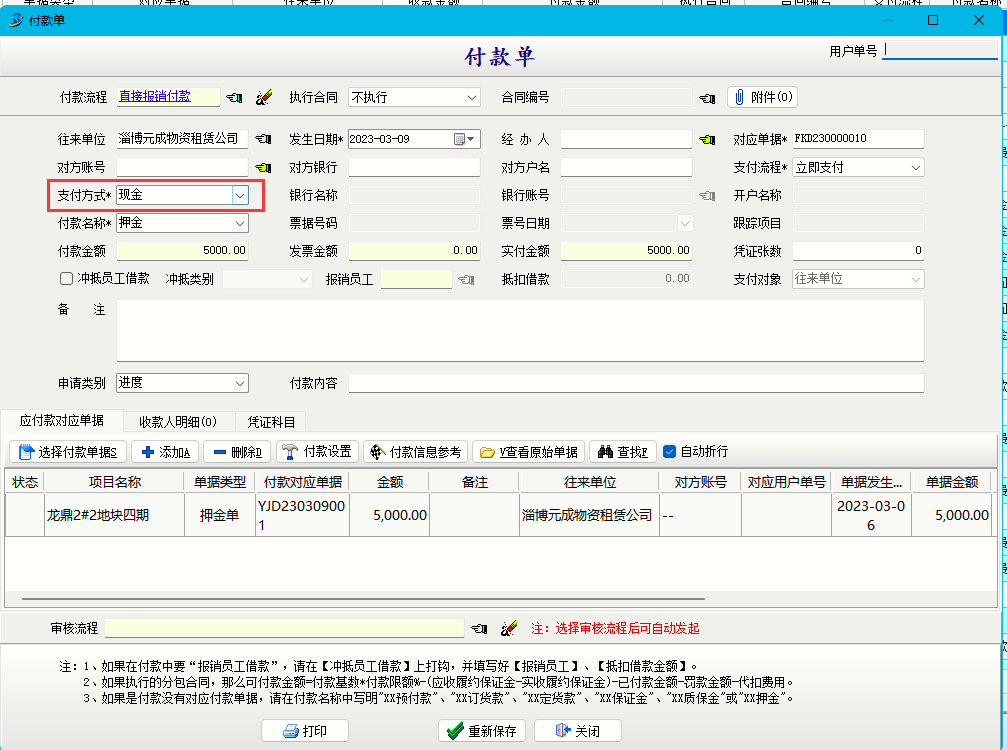Image resolution: width=1007 pixels, height=750 pixels.
Task: Switch to the 收款人明细(0) tab
Action: [x=178, y=422]
